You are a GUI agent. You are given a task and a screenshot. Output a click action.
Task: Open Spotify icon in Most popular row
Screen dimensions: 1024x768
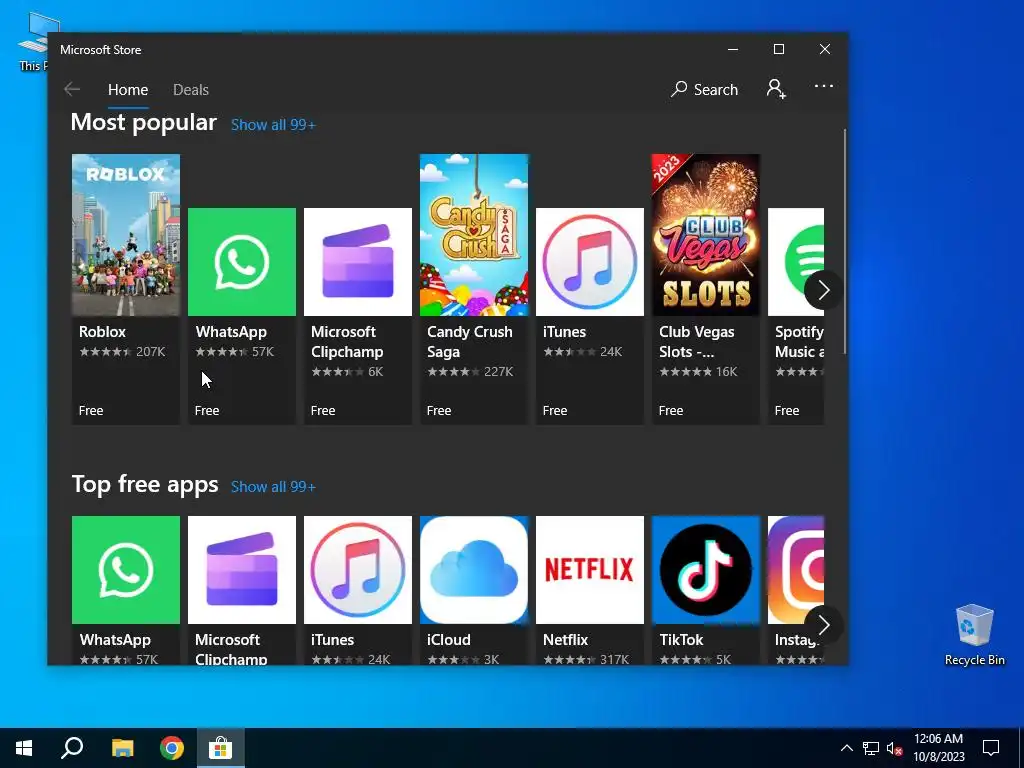[796, 262]
